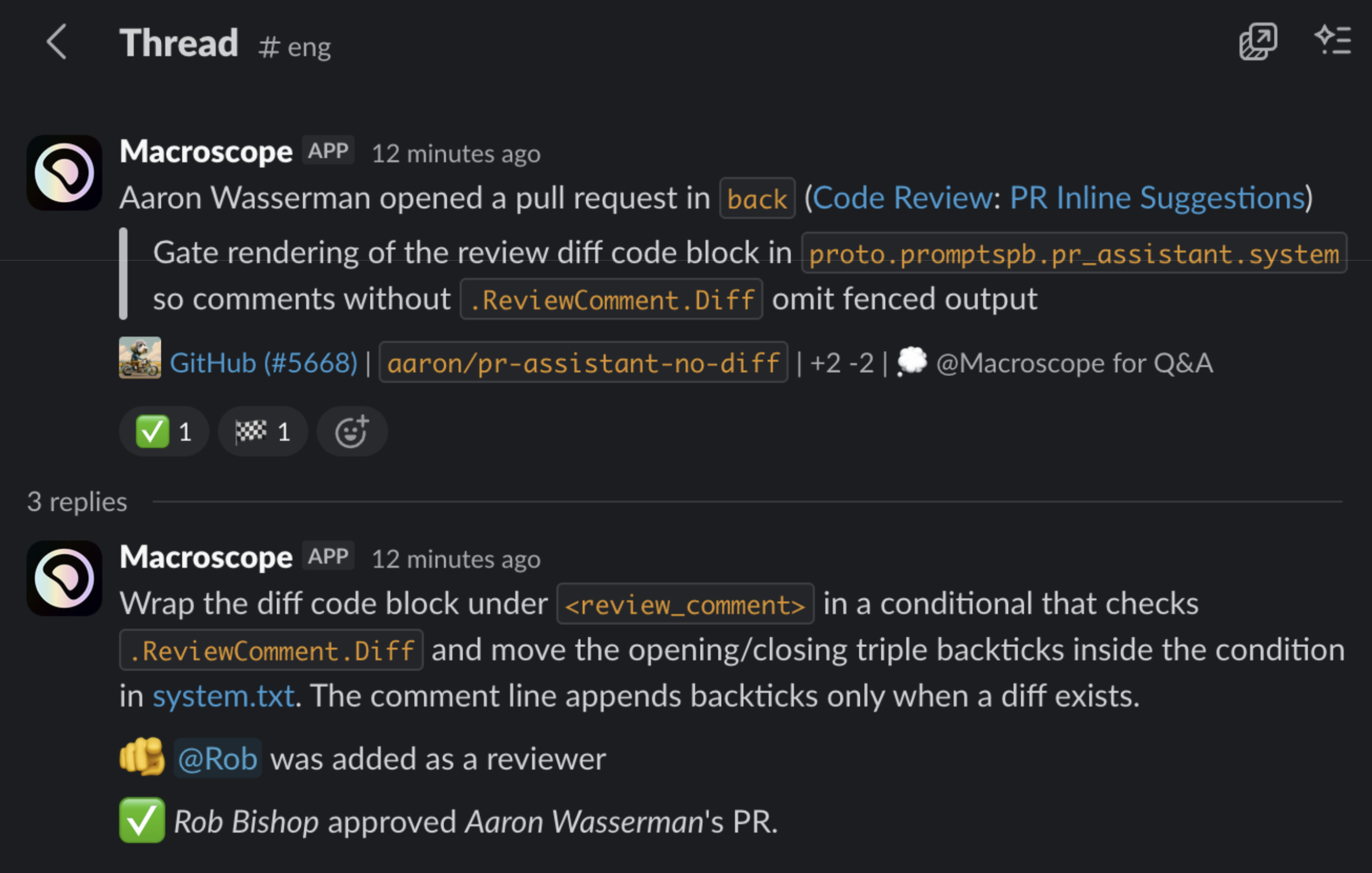Select the aaron/pr-assistant-no-diff branch name
Viewport: 1372px width, 873px height.
(x=583, y=362)
